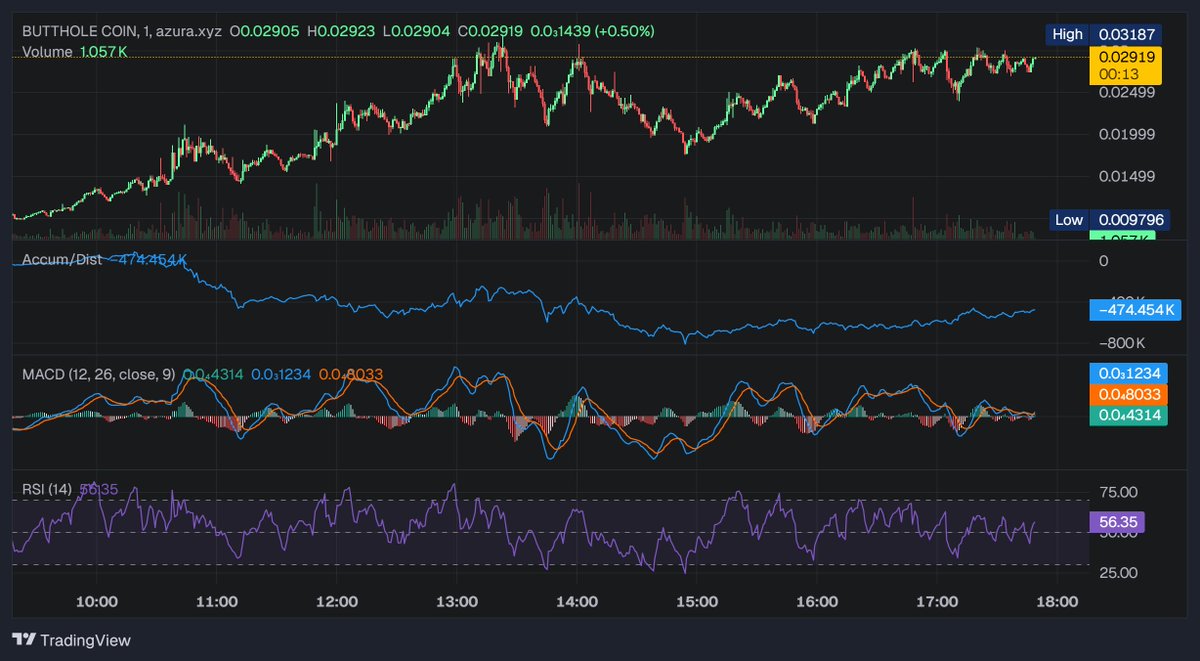Click the 16:00 time axis label
This screenshot has width=1200, height=661.
point(817,602)
